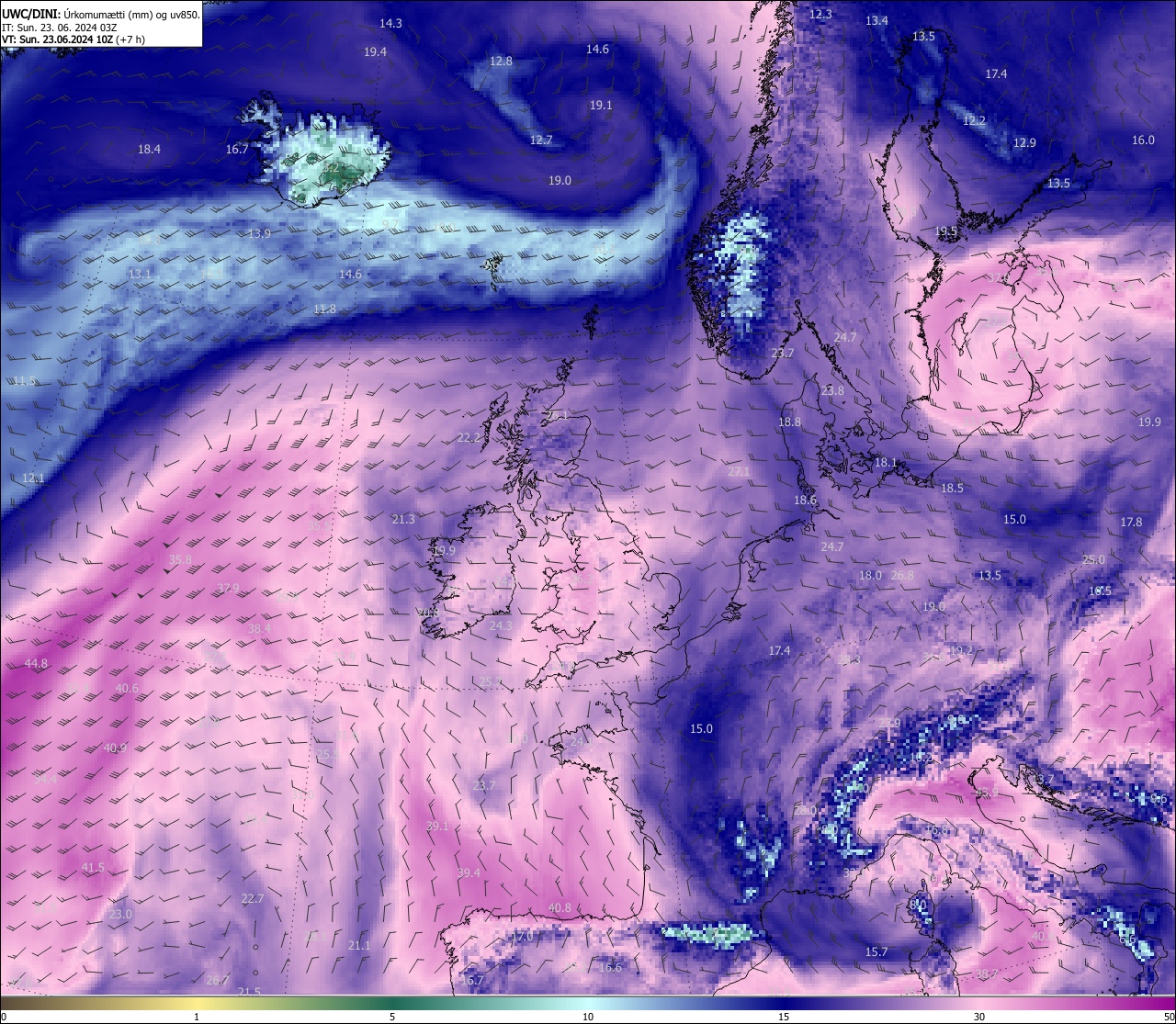Viewport: 1176px width, 1024px height.
Task: Click the value 11.8 on the map
Action: point(324,309)
